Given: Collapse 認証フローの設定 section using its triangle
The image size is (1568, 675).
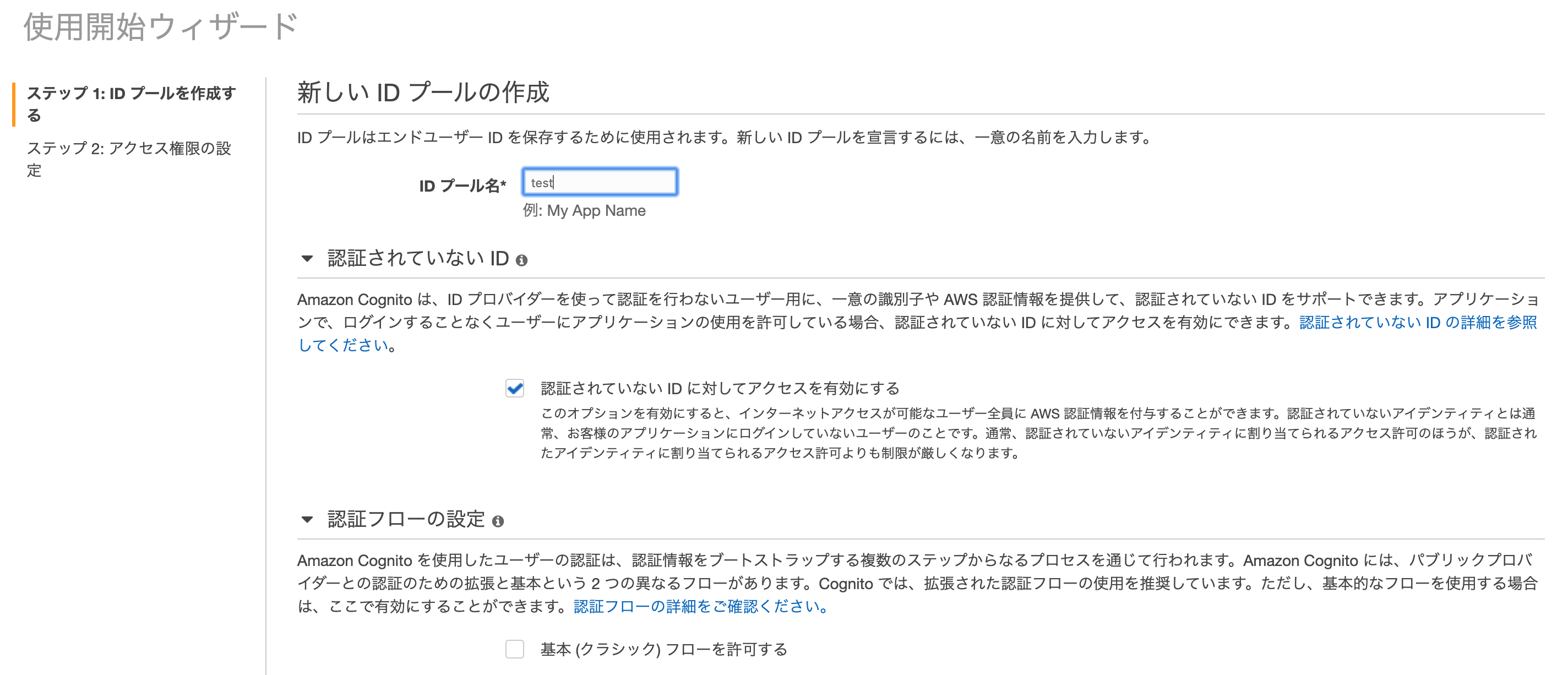Looking at the screenshot, I should (x=307, y=520).
